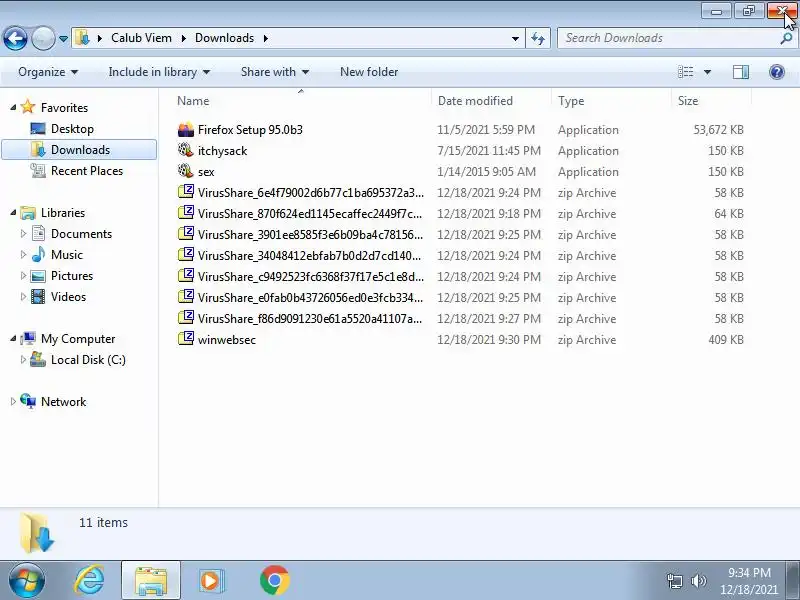Open Help with the question mark icon
Image resolution: width=800 pixels, height=600 pixels.
coord(777,72)
